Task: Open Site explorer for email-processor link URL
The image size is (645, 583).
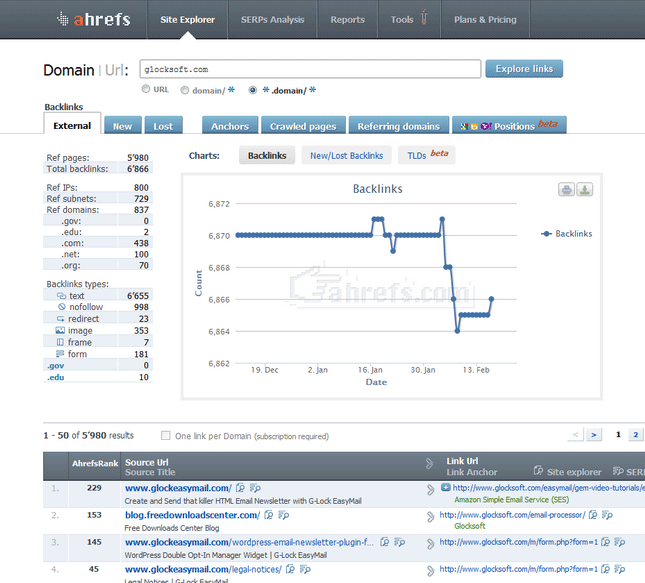Action: pyautogui.click(x=593, y=515)
